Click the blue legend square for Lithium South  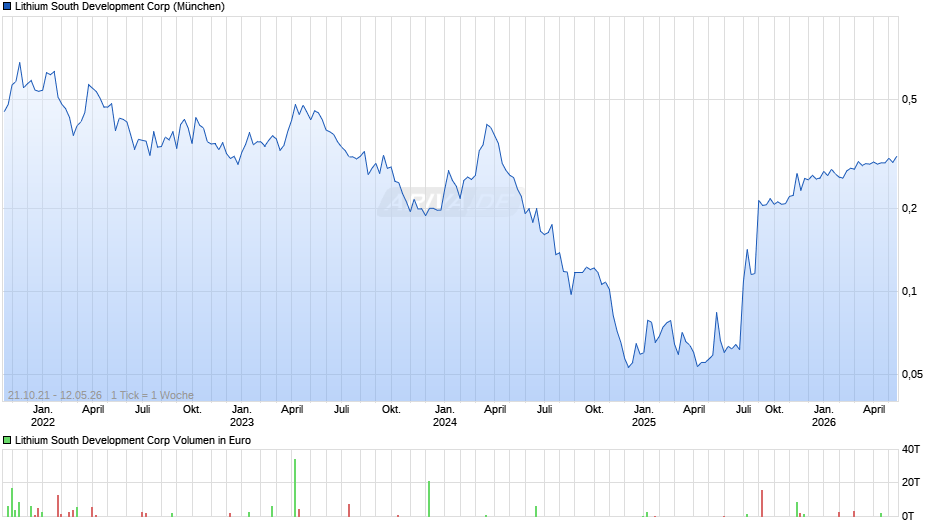tap(7, 7)
